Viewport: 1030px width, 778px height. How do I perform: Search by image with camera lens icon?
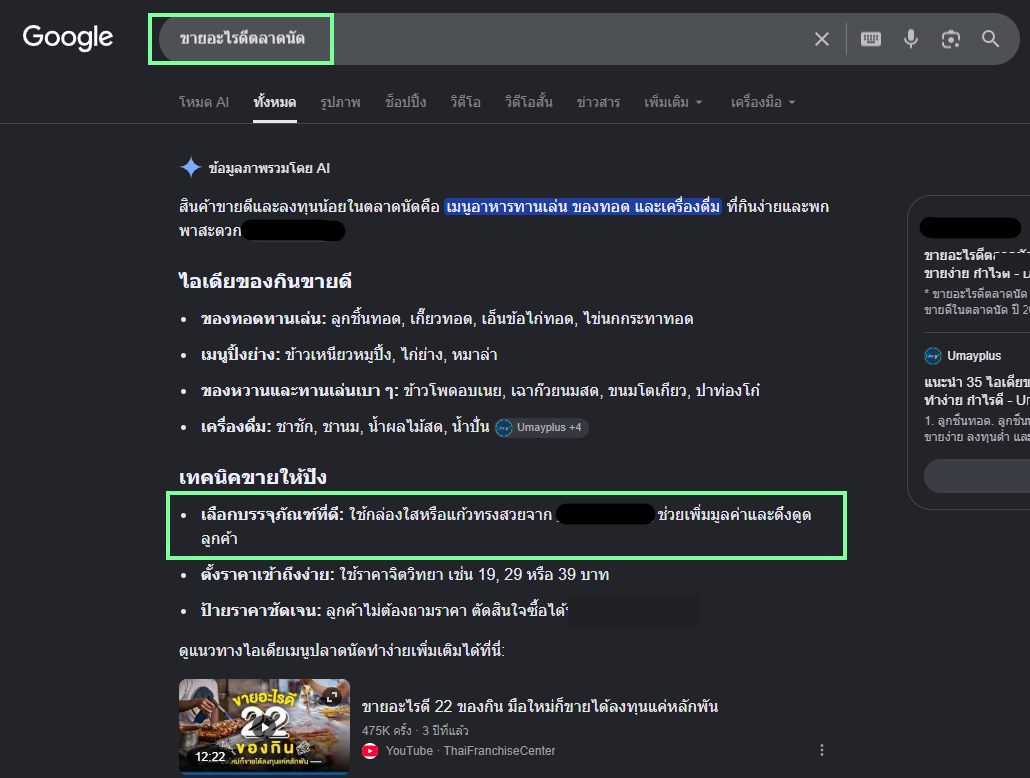[x=951, y=39]
